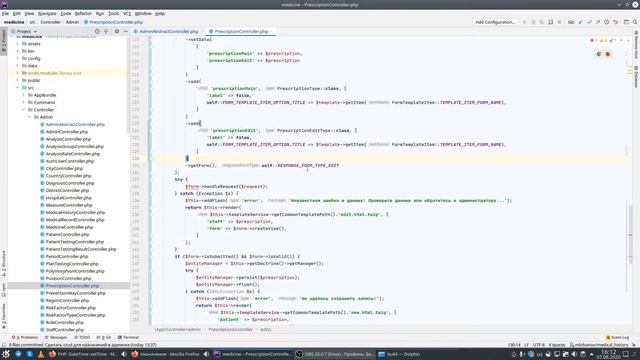
Task: Click the error count indicator in editor
Action: [x=593, y=40]
